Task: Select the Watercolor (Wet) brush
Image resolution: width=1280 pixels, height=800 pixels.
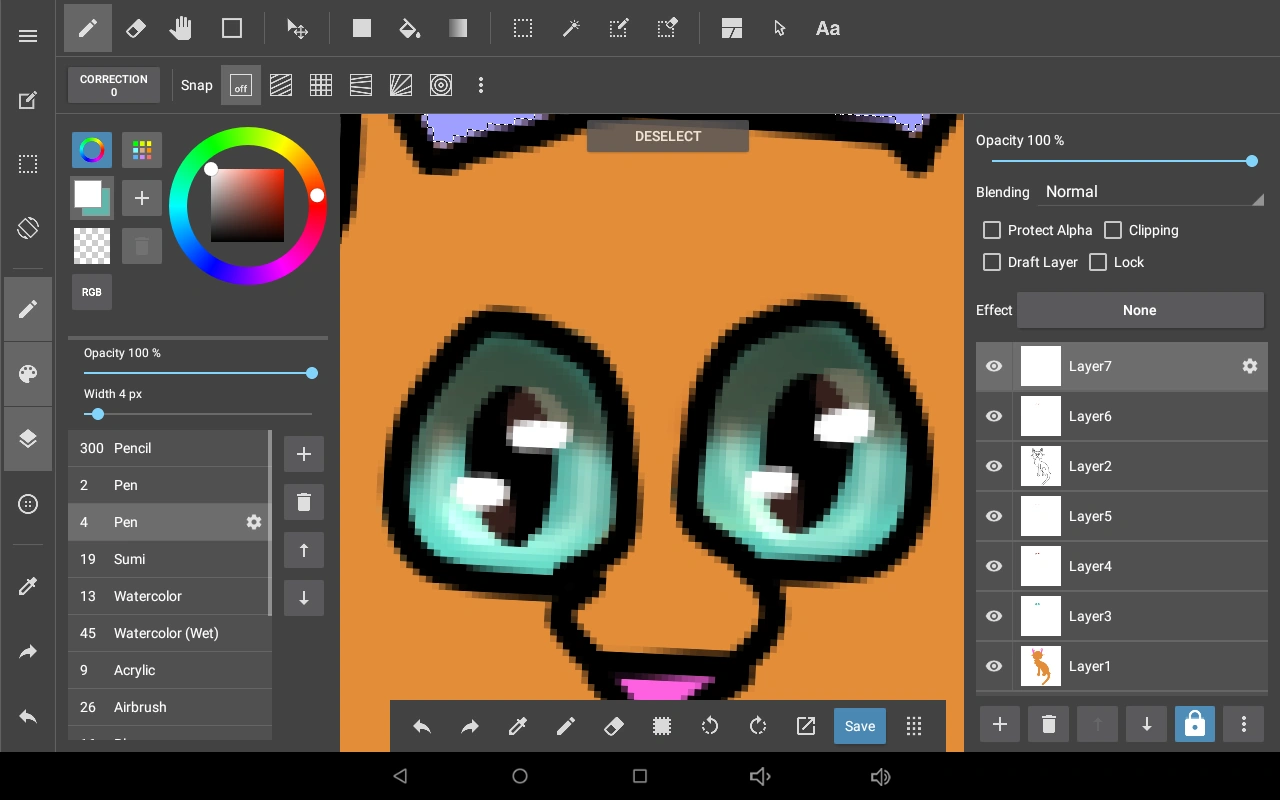Action: click(166, 633)
